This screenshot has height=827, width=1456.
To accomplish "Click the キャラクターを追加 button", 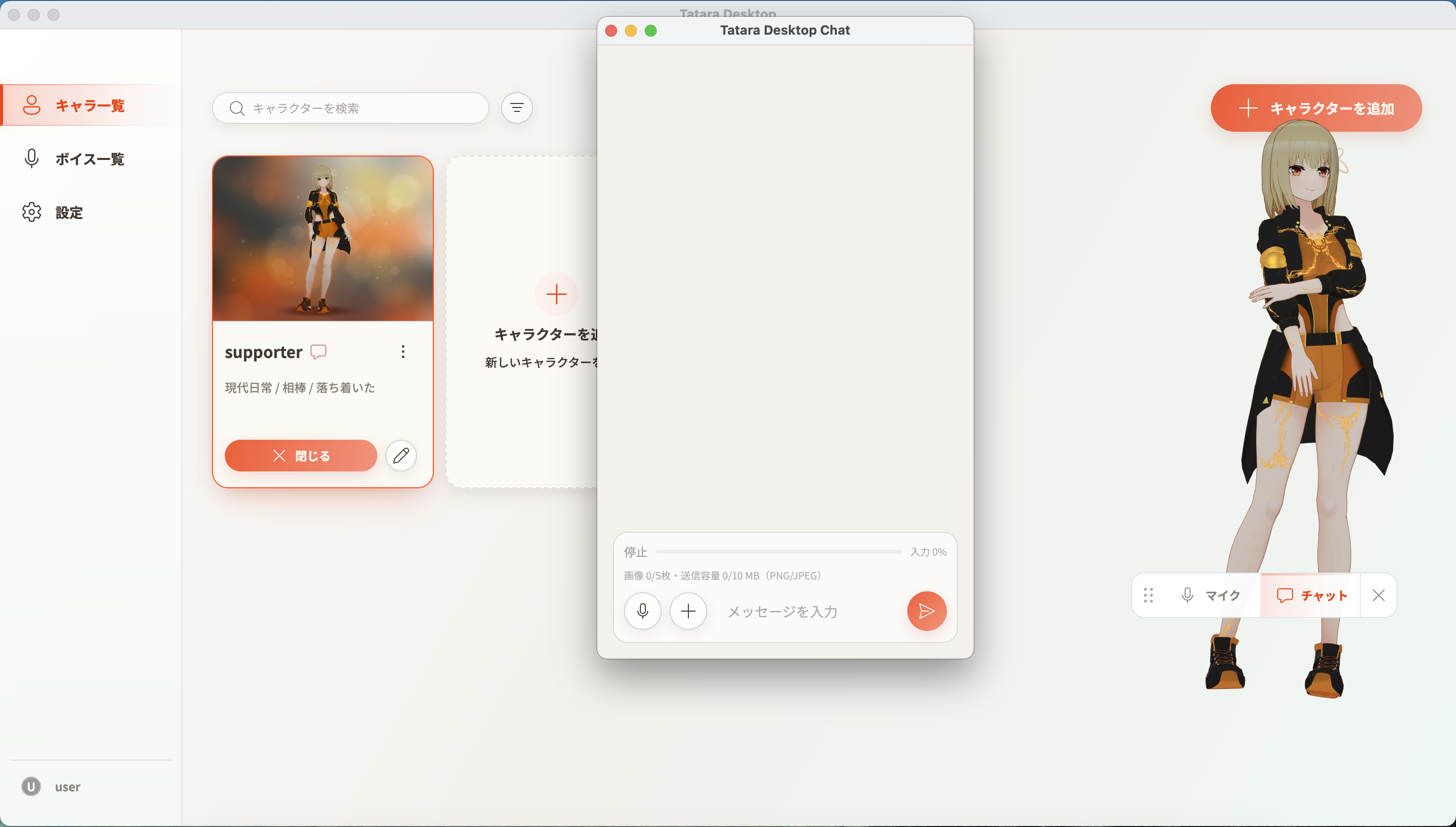I will (x=1316, y=108).
